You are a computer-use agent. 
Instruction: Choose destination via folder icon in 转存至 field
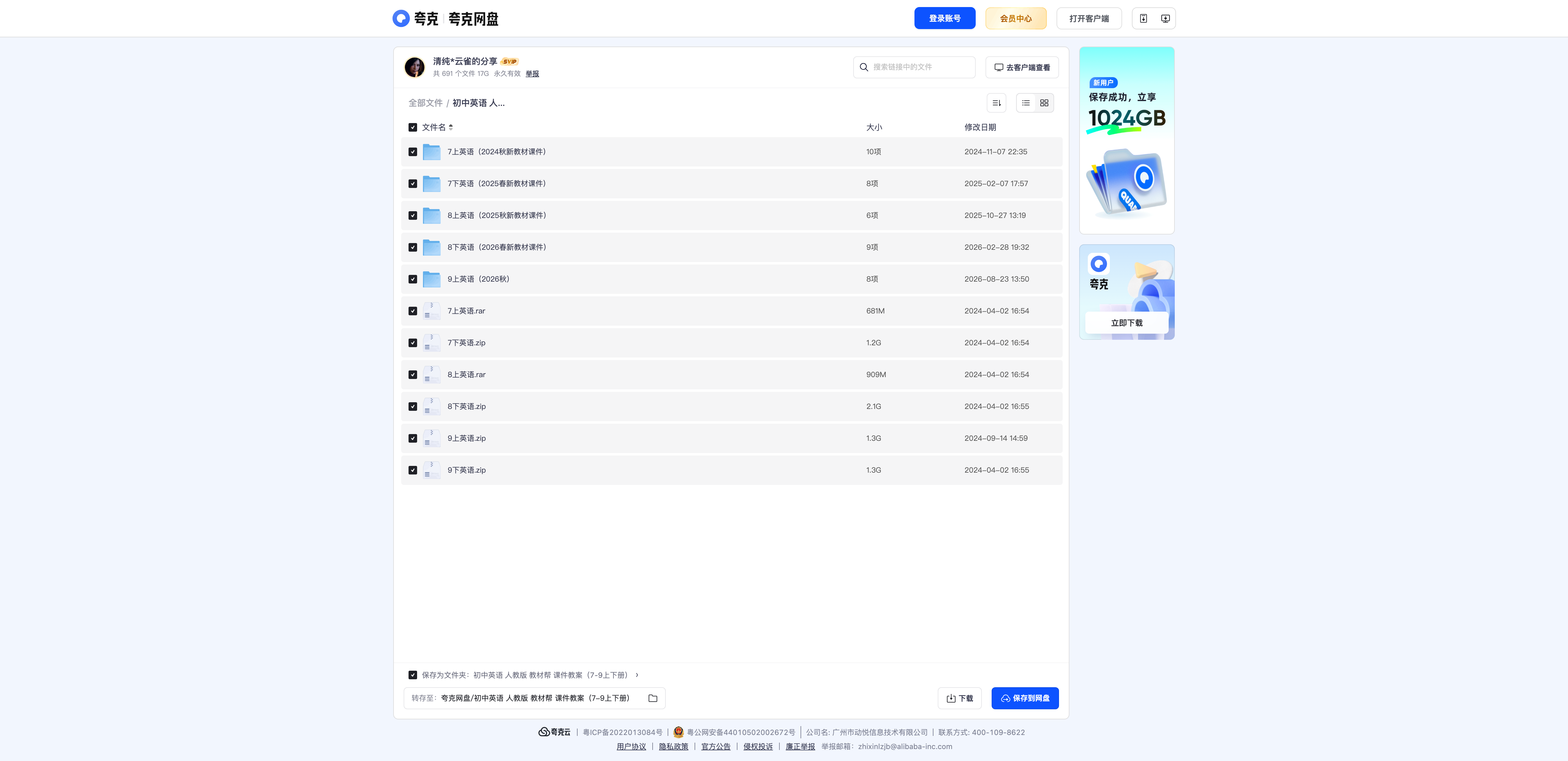pos(653,698)
